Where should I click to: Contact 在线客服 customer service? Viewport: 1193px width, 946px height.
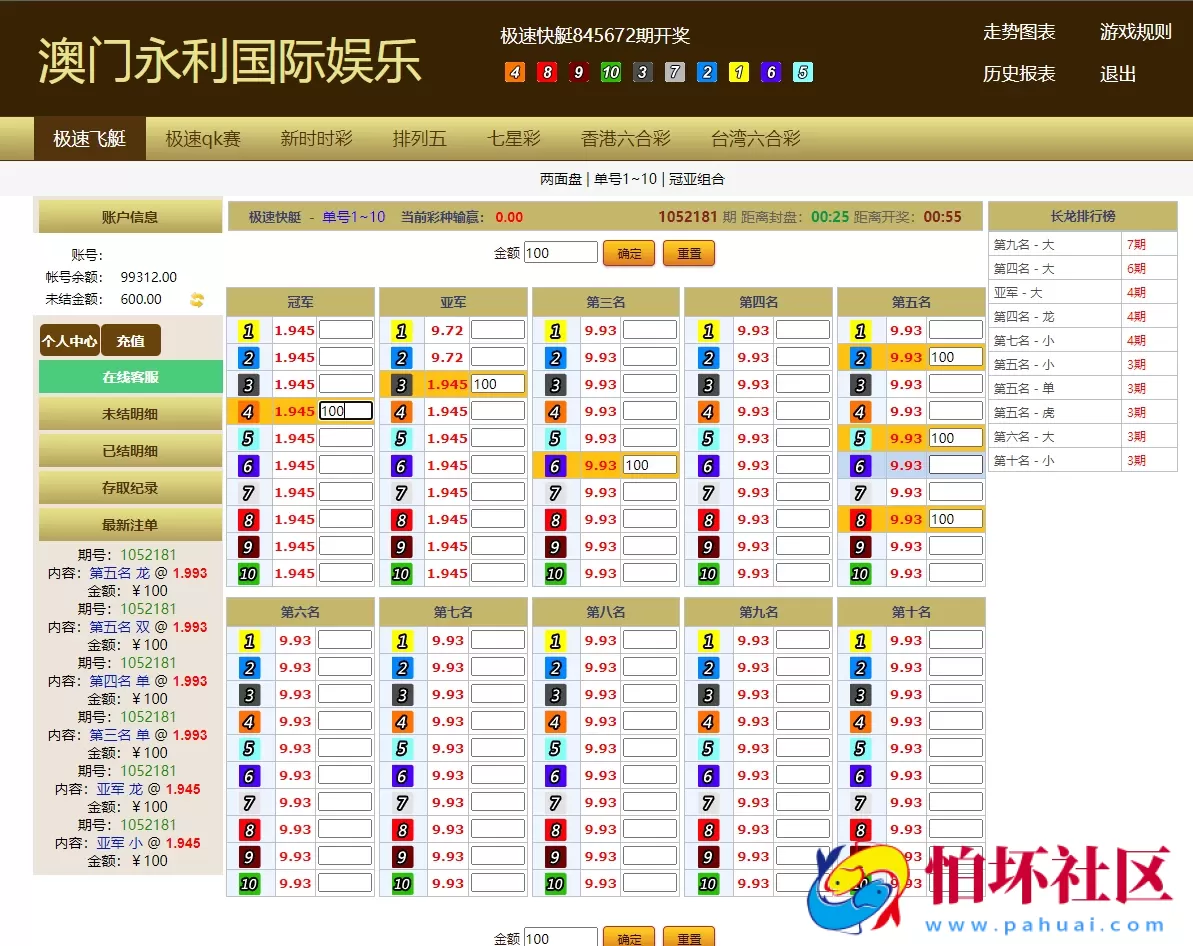129,376
